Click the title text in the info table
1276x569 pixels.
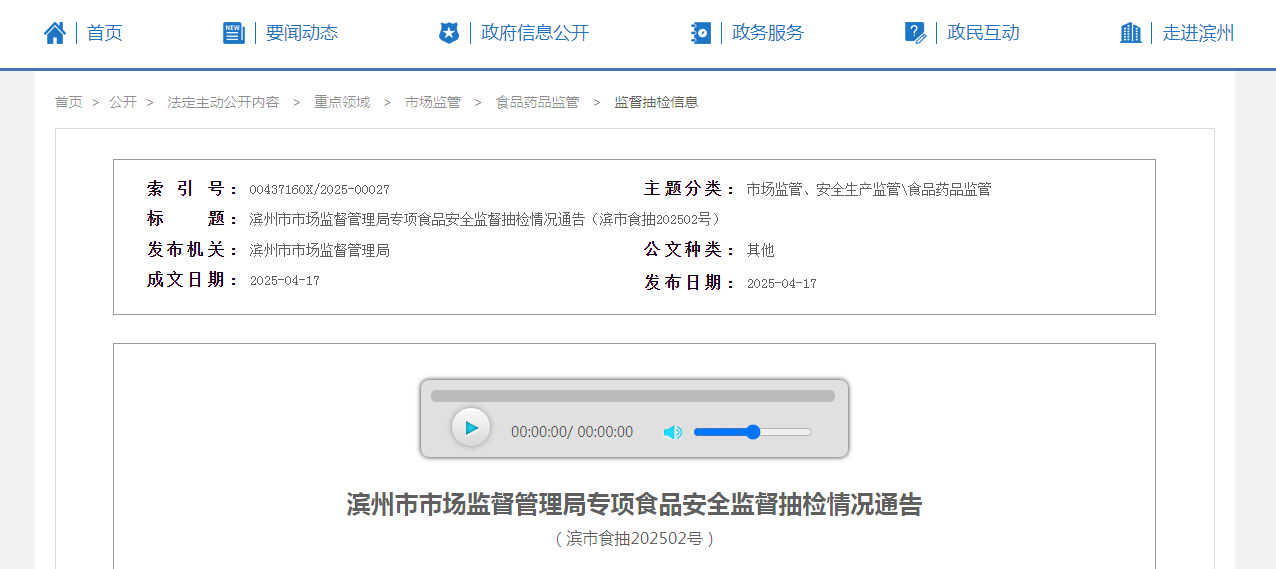(x=487, y=220)
